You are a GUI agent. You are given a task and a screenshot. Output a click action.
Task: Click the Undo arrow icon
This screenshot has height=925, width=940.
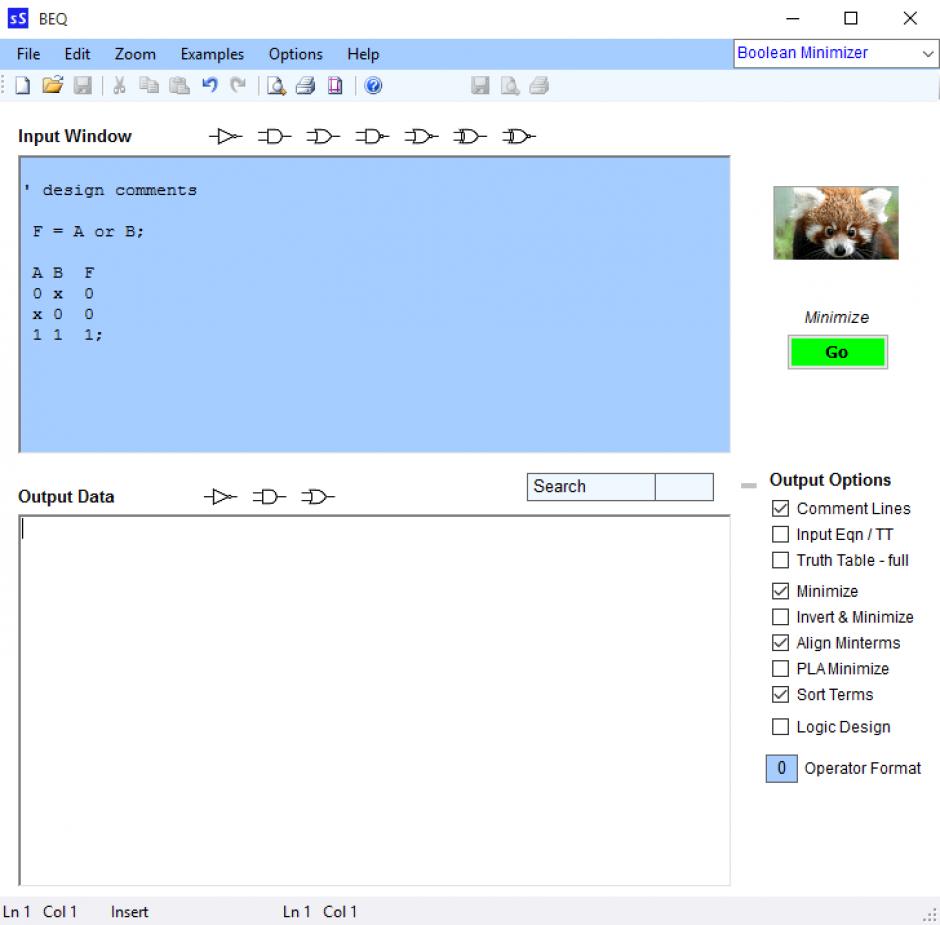(x=209, y=86)
